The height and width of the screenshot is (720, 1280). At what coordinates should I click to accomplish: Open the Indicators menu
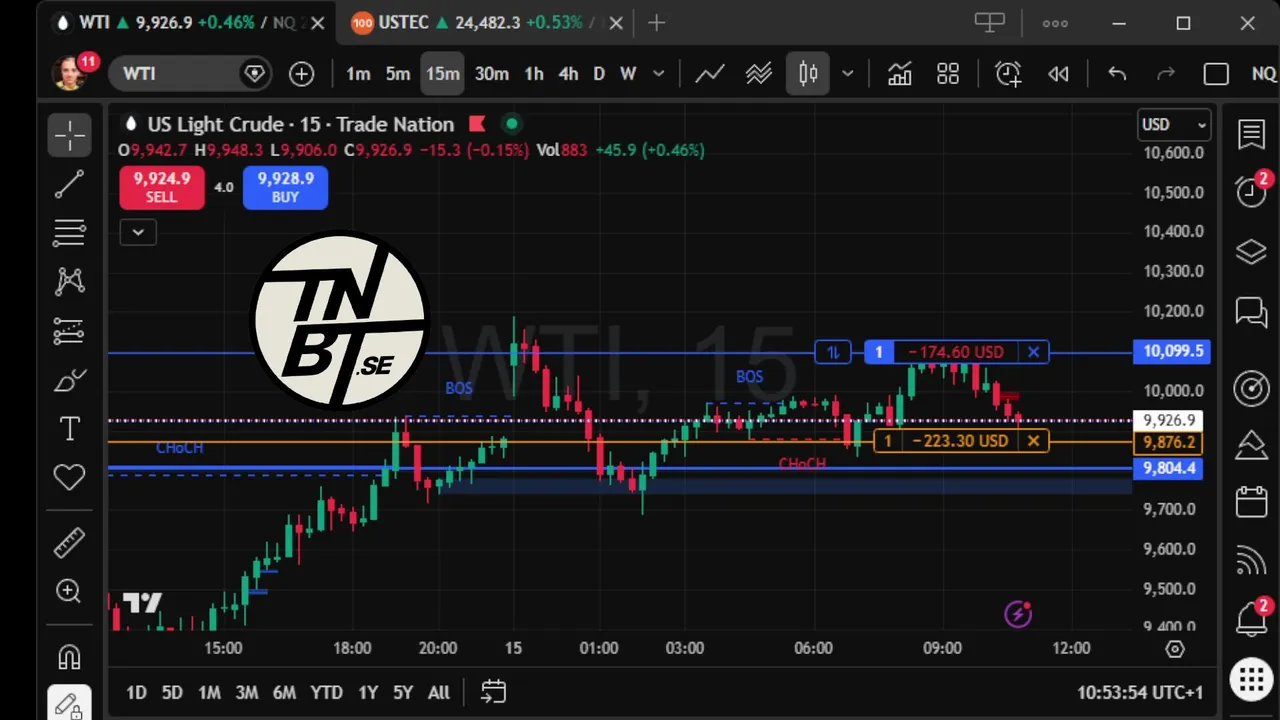899,74
